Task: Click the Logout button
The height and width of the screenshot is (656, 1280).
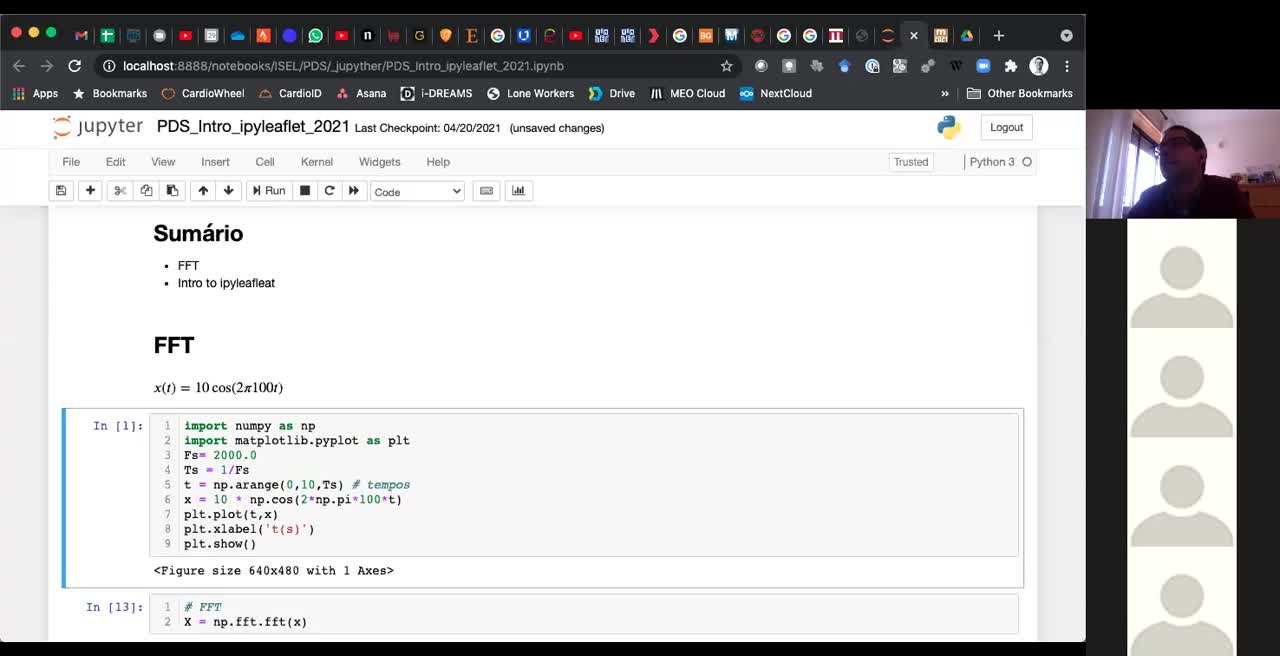Action: click(1006, 127)
